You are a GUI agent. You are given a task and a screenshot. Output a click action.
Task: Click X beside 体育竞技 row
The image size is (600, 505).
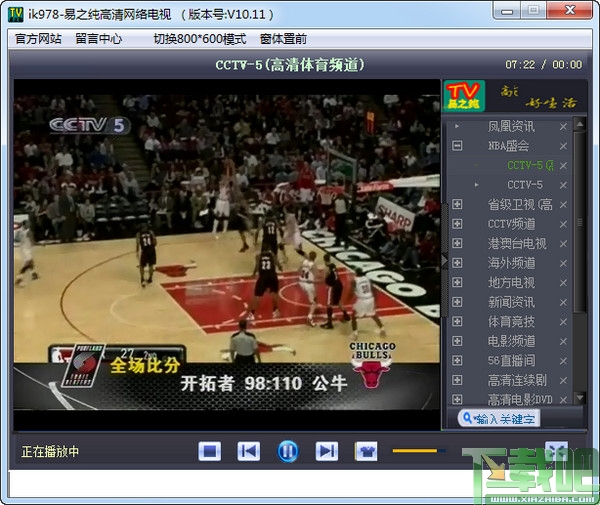[563, 321]
